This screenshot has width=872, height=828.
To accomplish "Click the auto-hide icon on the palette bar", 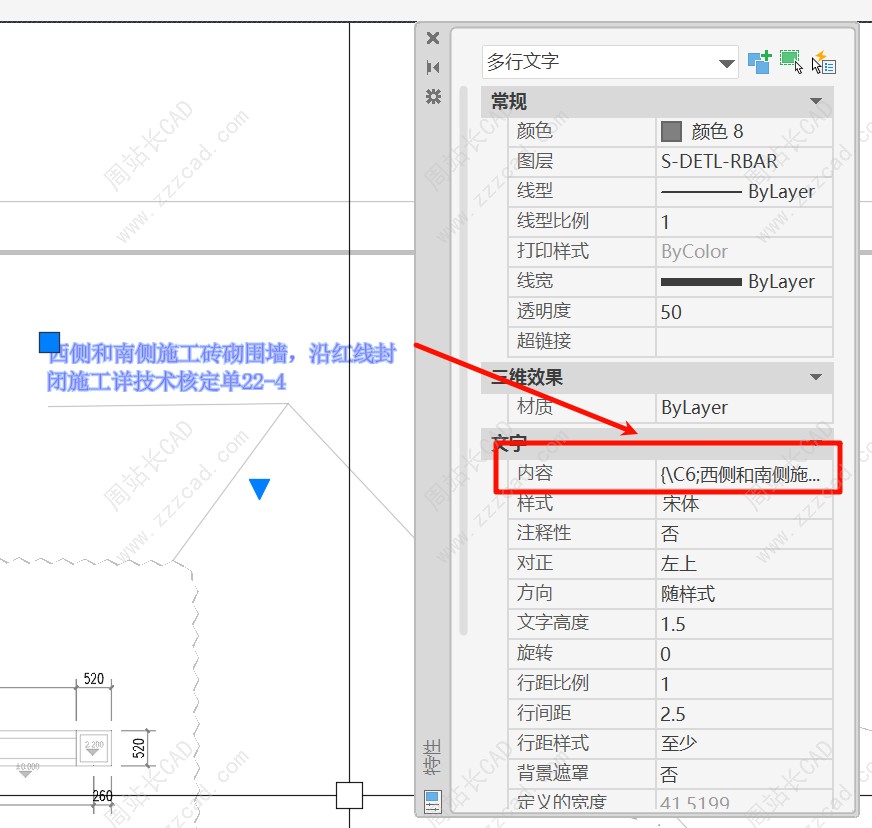I will pos(433,67).
